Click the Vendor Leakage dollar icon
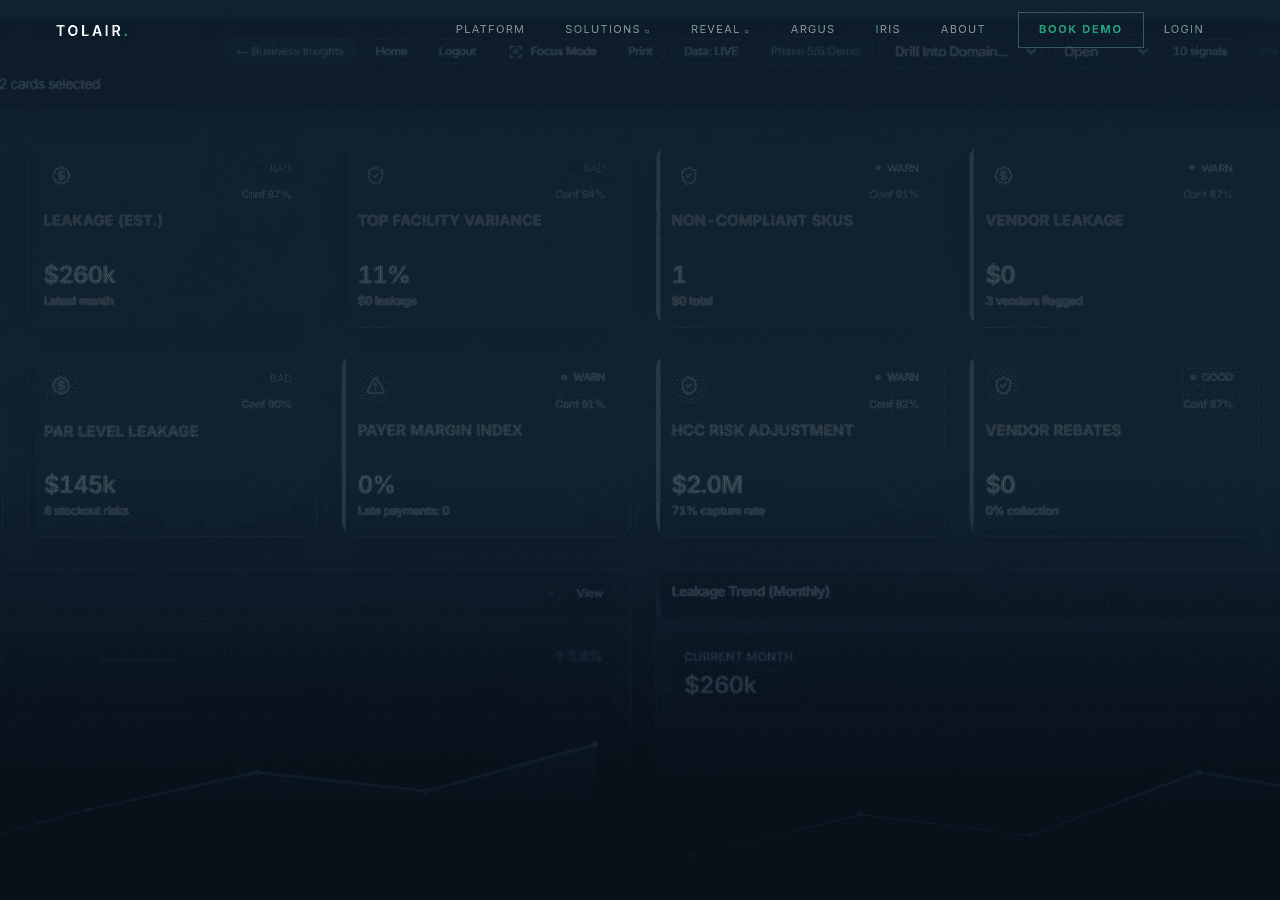 [x=1003, y=176]
